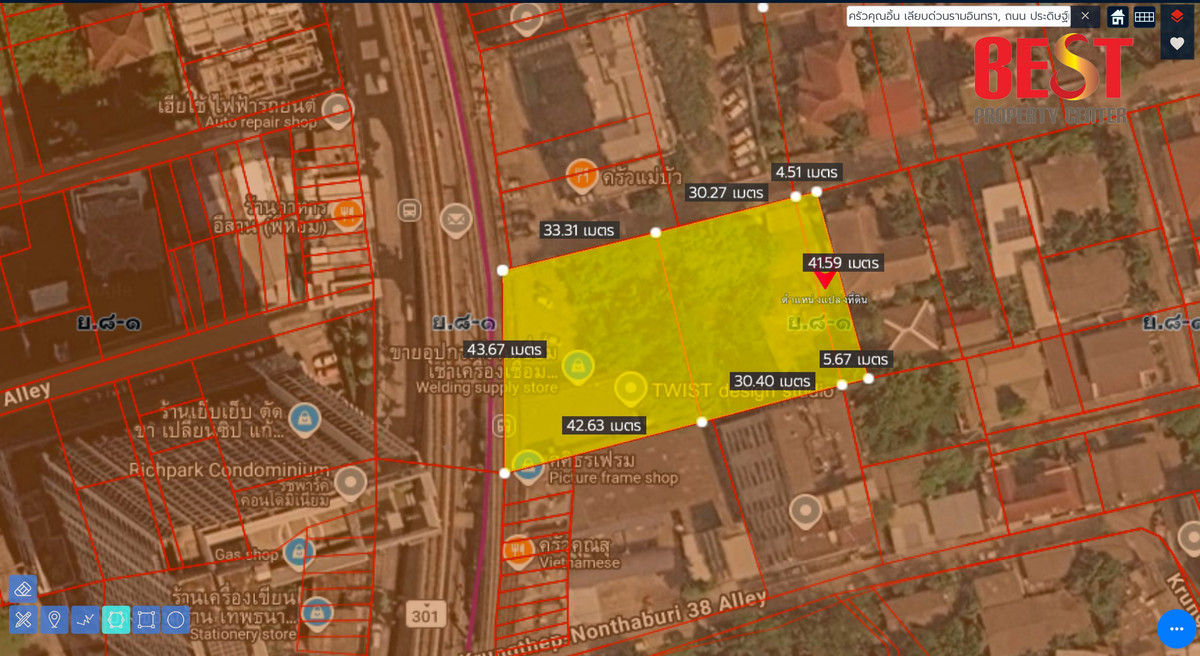Toggle the highlighted polygon draw tool
1200x656 pixels.
click(x=116, y=620)
